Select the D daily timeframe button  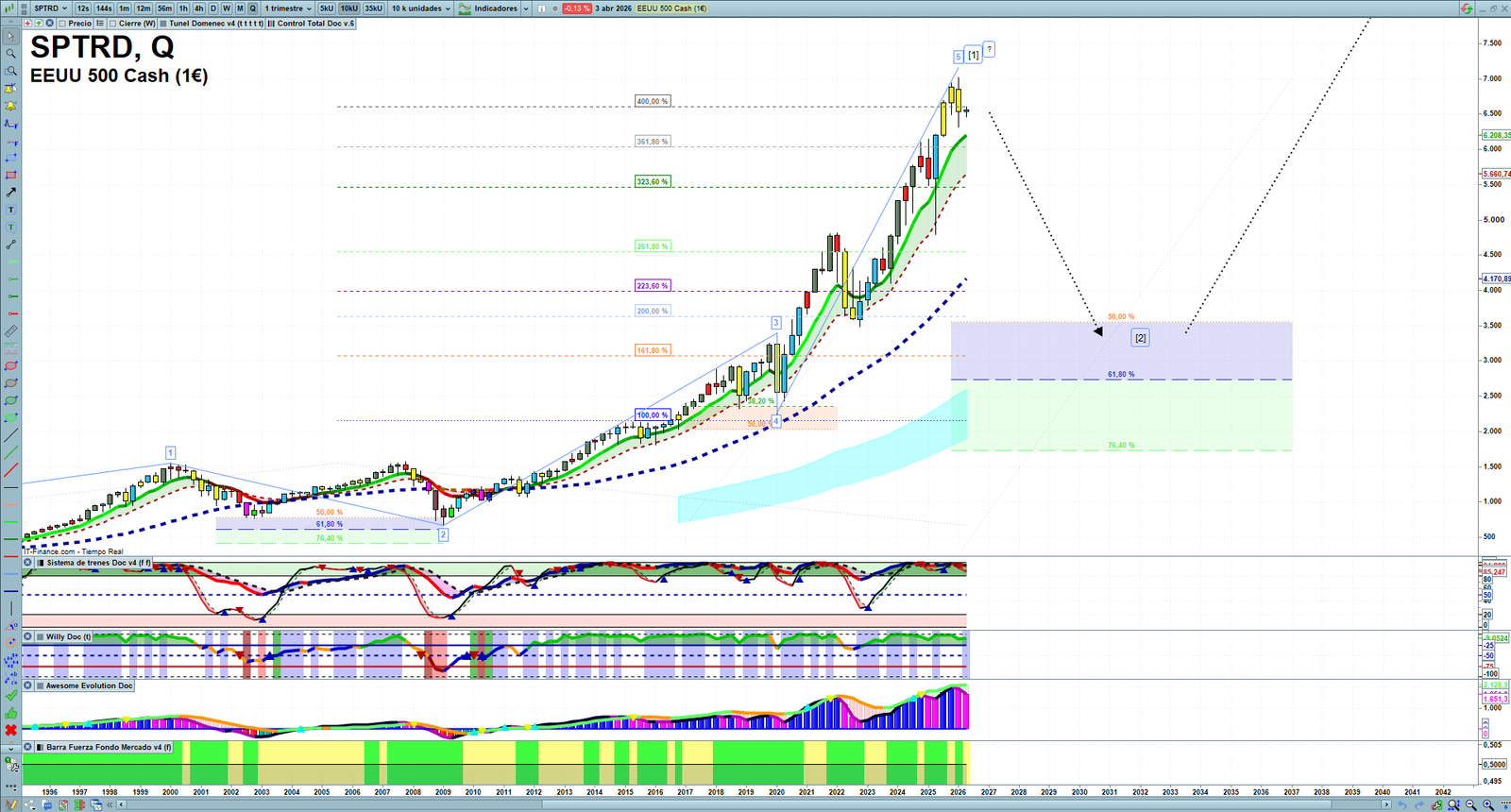pos(213,8)
